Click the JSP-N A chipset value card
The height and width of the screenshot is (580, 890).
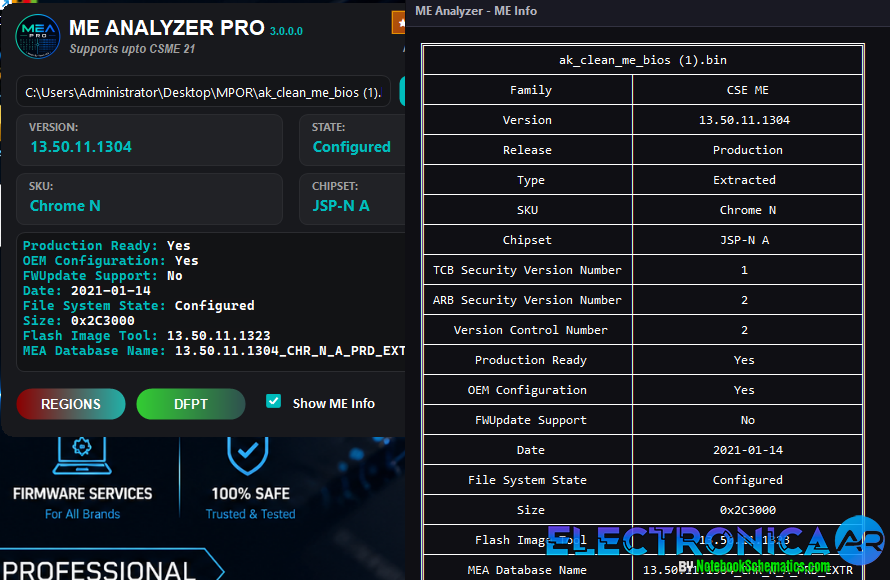[352, 199]
